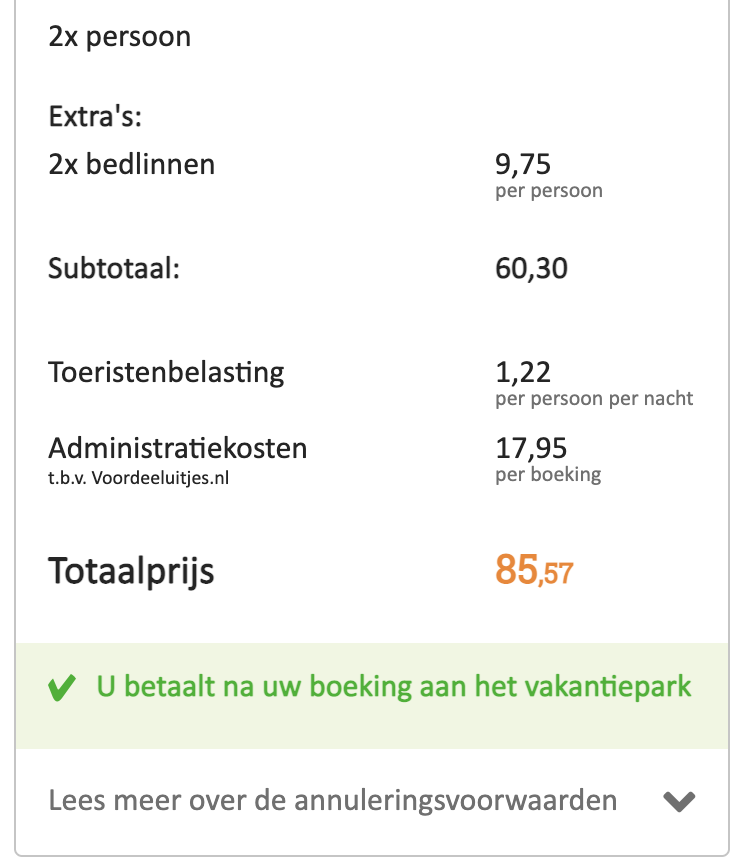Click the orange total price 85,57
Screen dimensions: 744x862
point(534,570)
